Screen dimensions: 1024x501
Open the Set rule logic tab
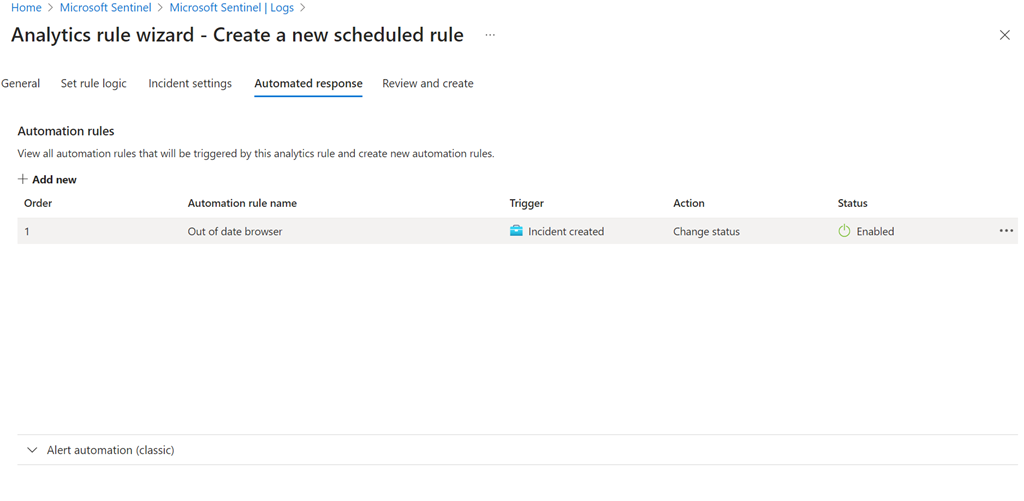coord(94,84)
